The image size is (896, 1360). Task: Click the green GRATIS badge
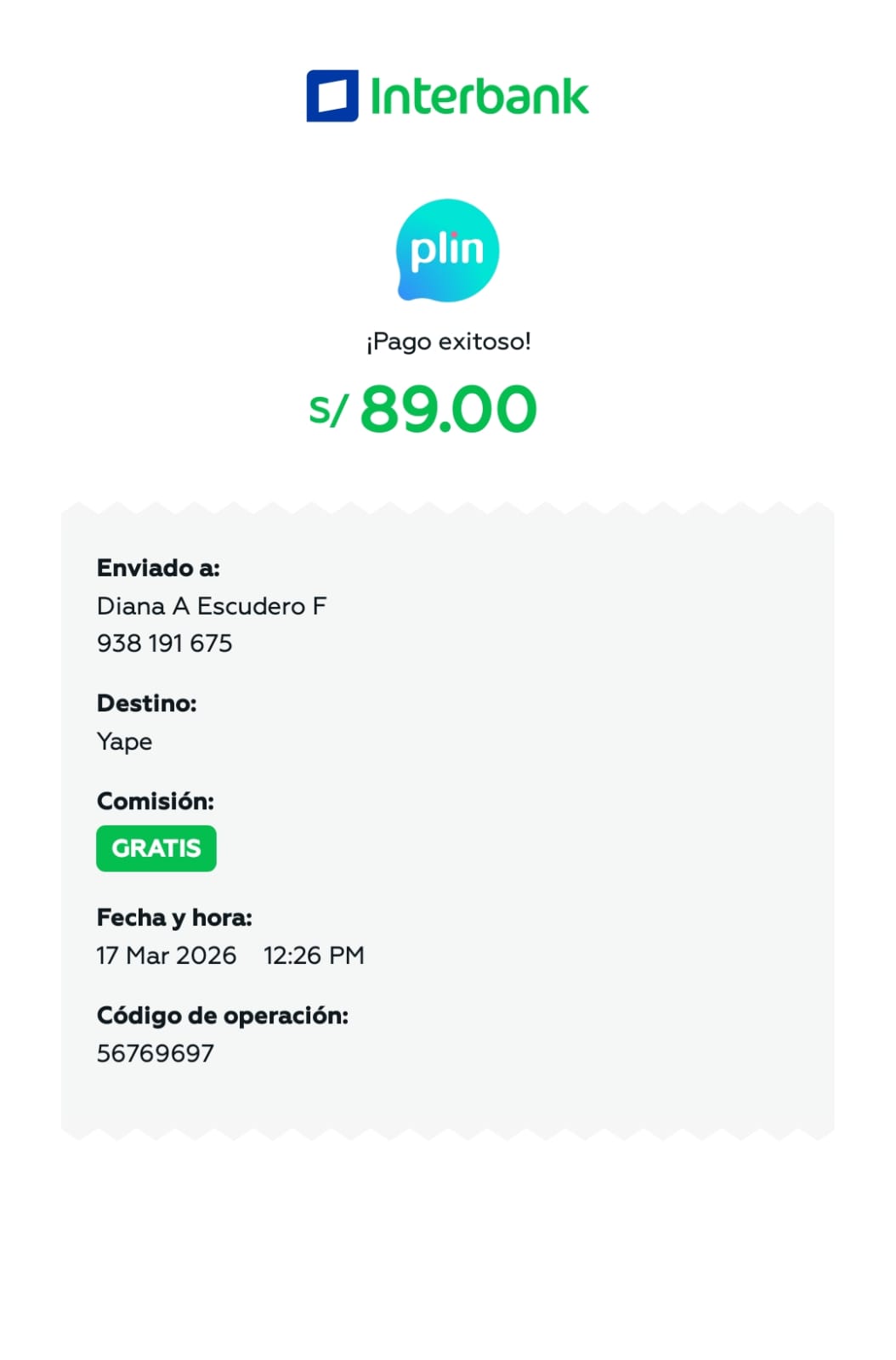[156, 848]
